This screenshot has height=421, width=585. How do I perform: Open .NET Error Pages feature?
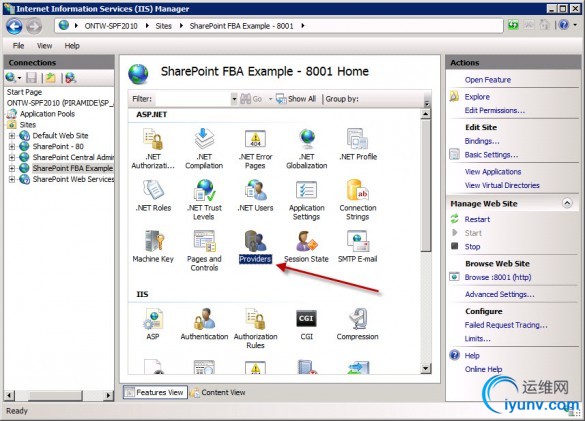255,148
